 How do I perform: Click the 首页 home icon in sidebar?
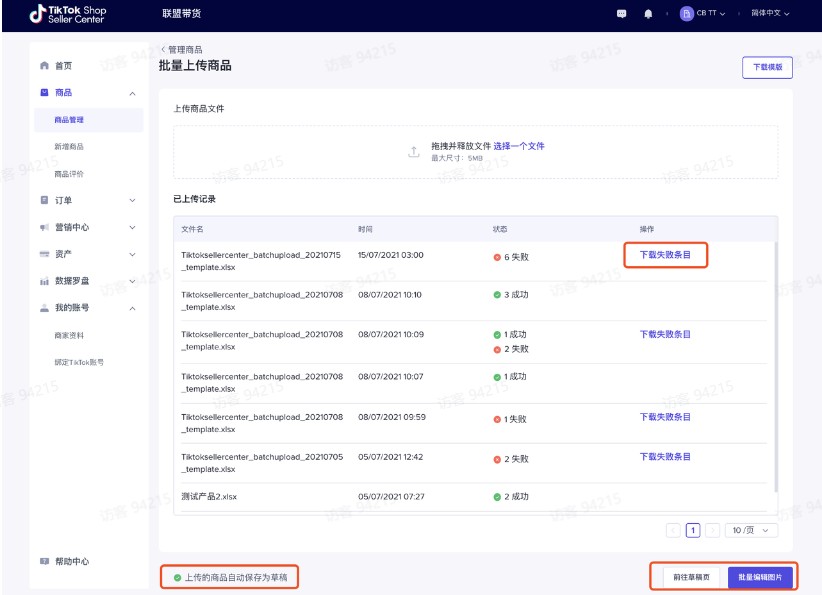click(x=44, y=66)
